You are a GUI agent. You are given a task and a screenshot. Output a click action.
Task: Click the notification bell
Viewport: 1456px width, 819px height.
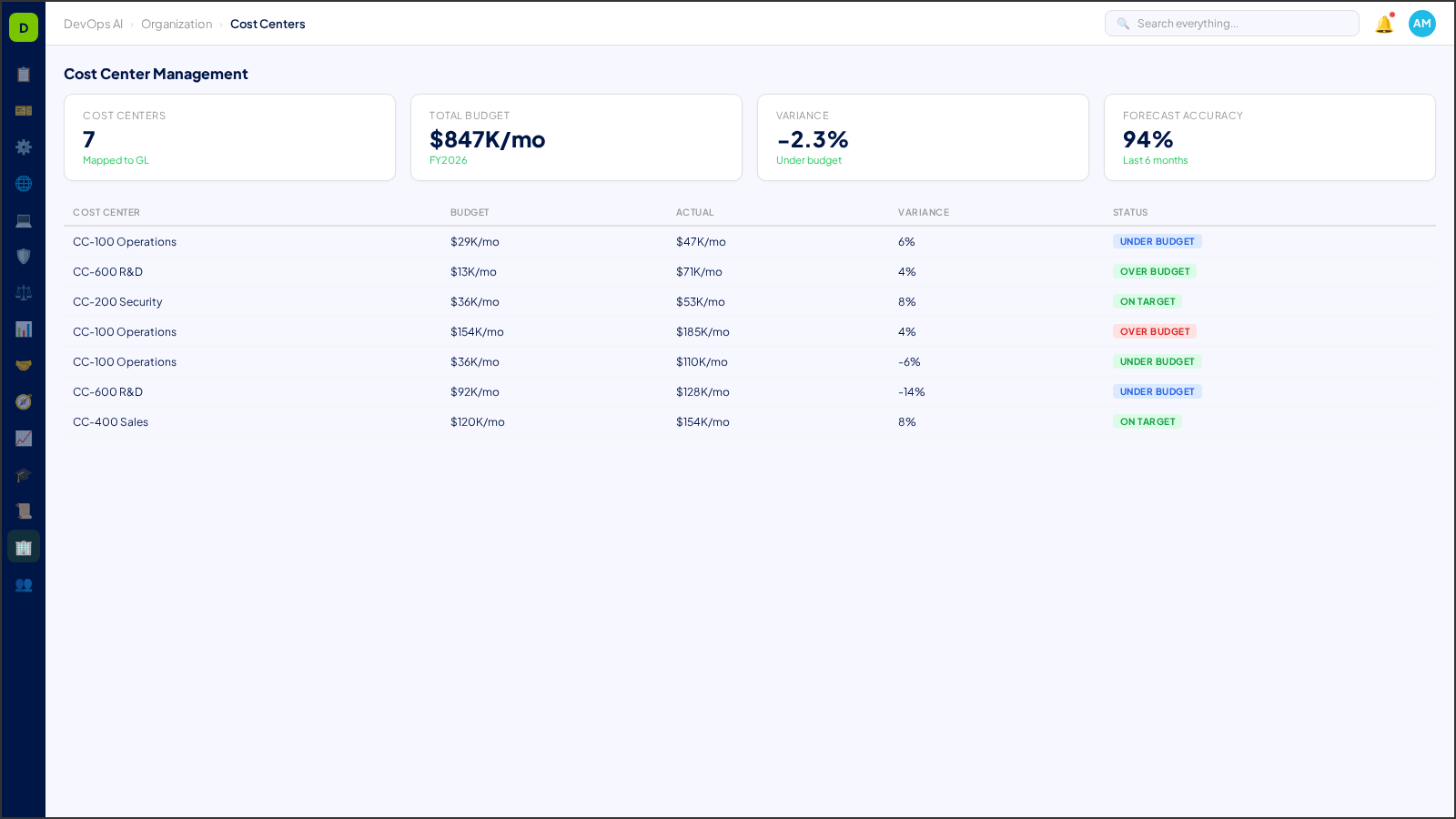pyautogui.click(x=1383, y=24)
